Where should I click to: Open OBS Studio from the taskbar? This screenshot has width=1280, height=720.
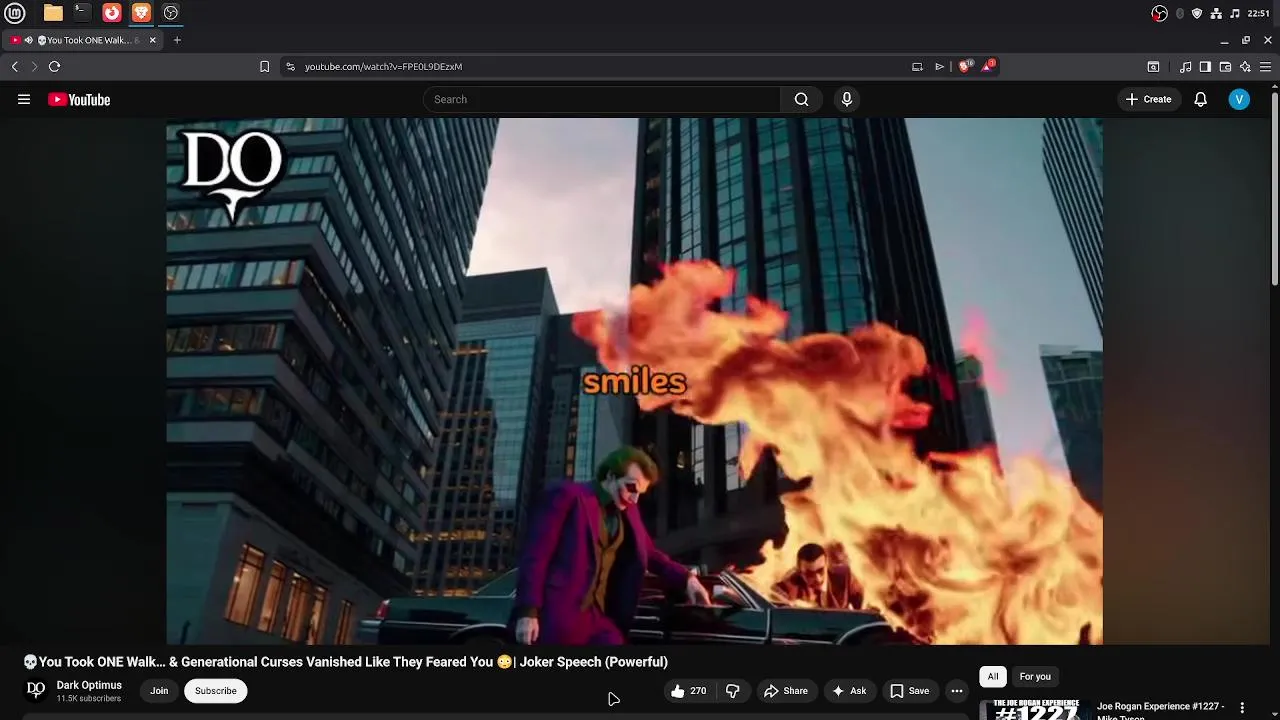coord(171,13)
